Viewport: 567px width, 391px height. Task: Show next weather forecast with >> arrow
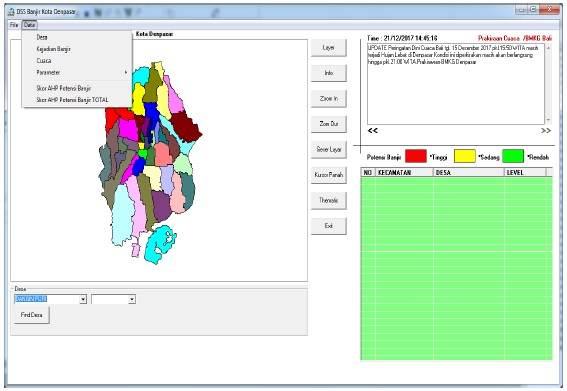546,131
